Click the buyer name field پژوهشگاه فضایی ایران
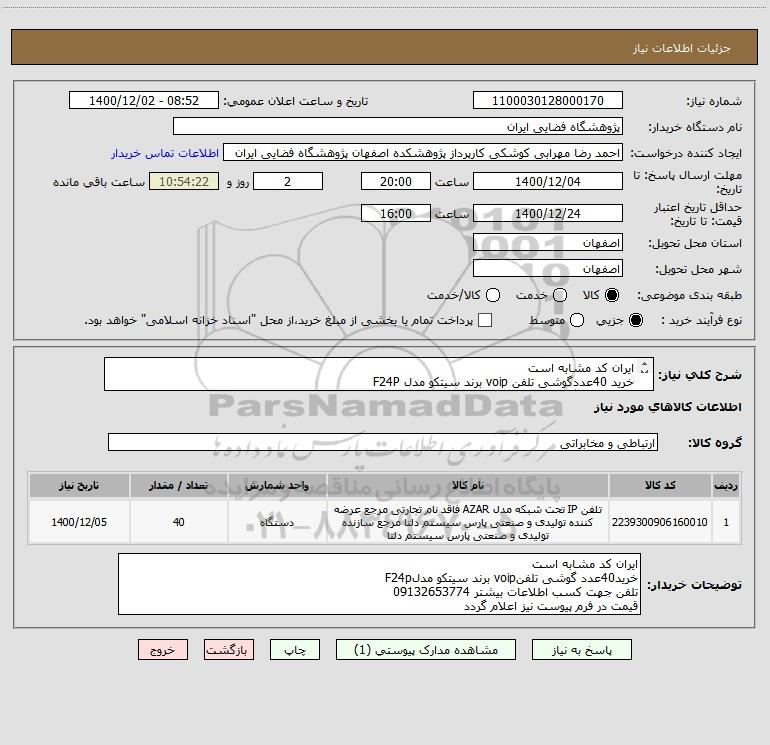 point(398,127)
